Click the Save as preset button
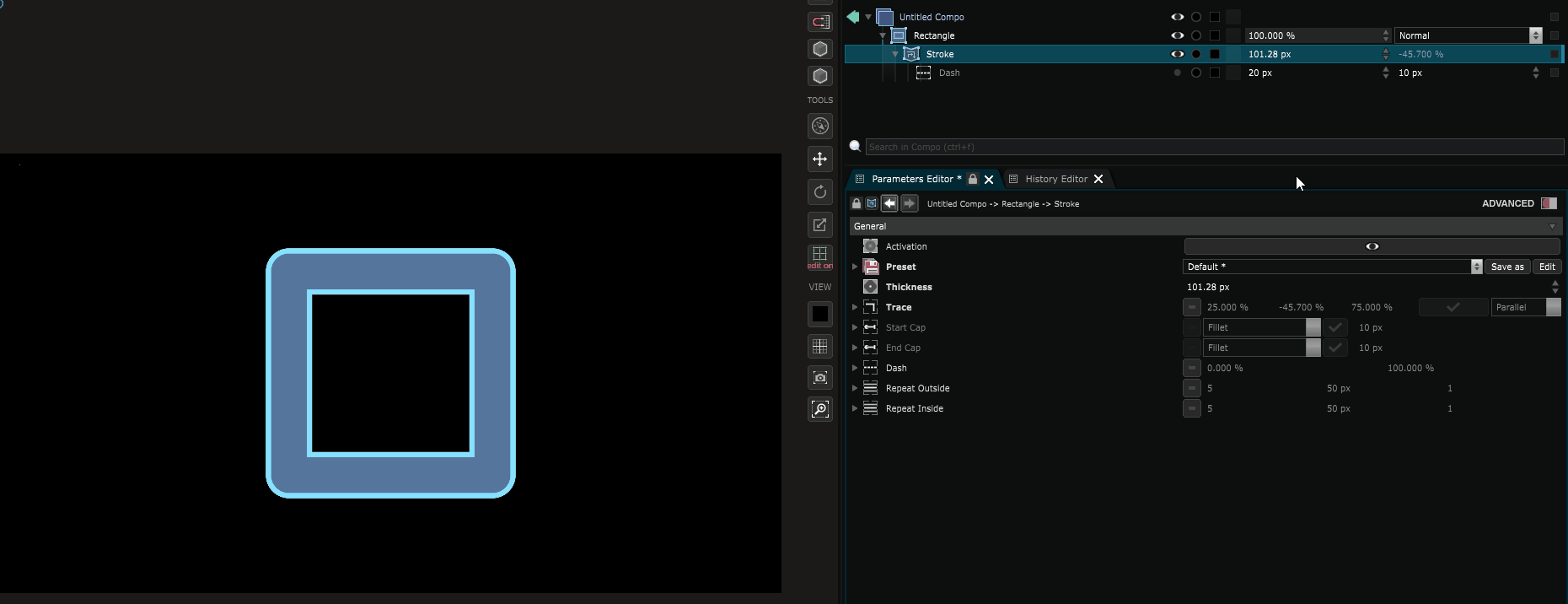 pos(1507,267)
